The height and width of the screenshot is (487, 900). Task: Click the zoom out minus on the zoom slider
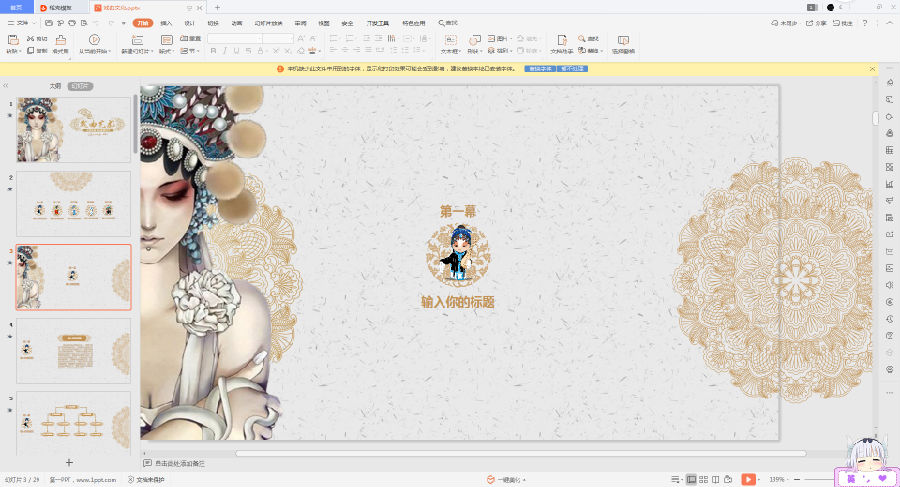(x=797, y=479)
